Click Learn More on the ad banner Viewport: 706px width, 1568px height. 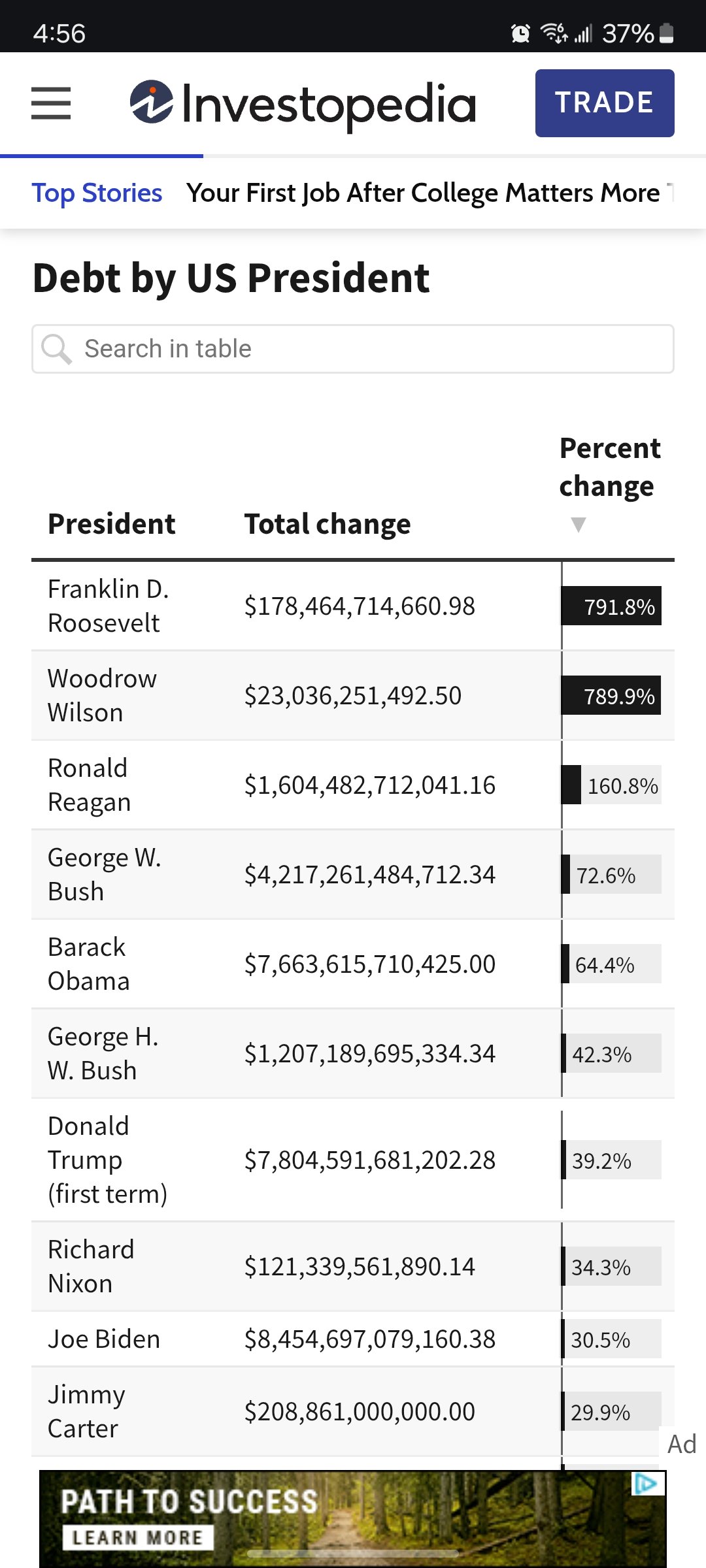tap(137, 1537)
